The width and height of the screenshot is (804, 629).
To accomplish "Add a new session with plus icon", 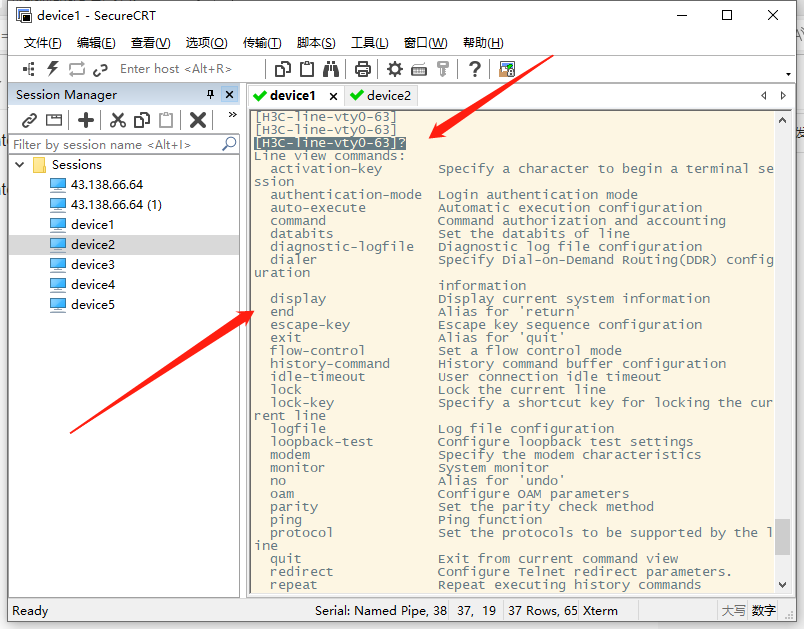I will click(86, 120).
